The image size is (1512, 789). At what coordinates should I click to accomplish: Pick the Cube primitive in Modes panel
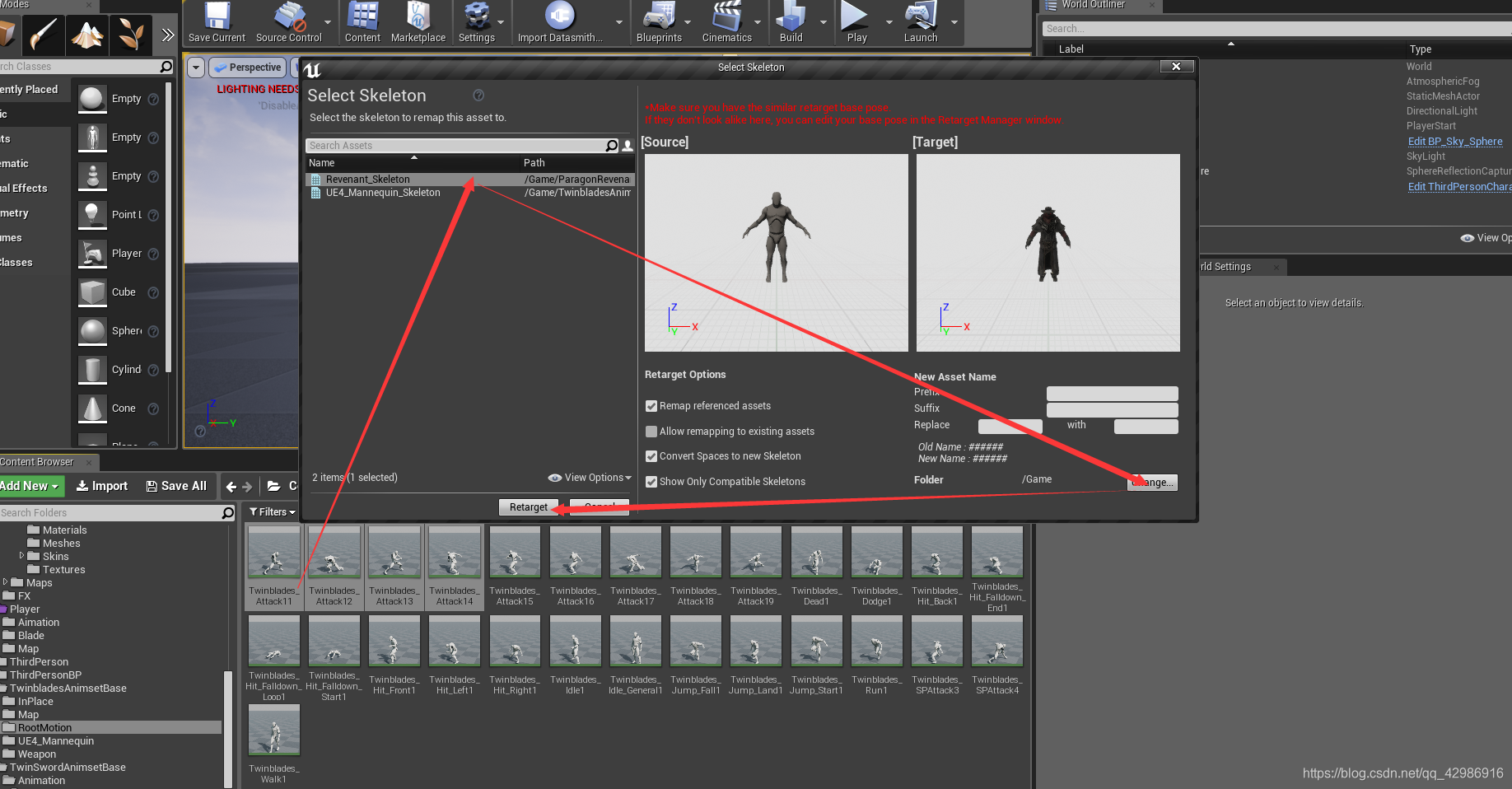point(93,292)
